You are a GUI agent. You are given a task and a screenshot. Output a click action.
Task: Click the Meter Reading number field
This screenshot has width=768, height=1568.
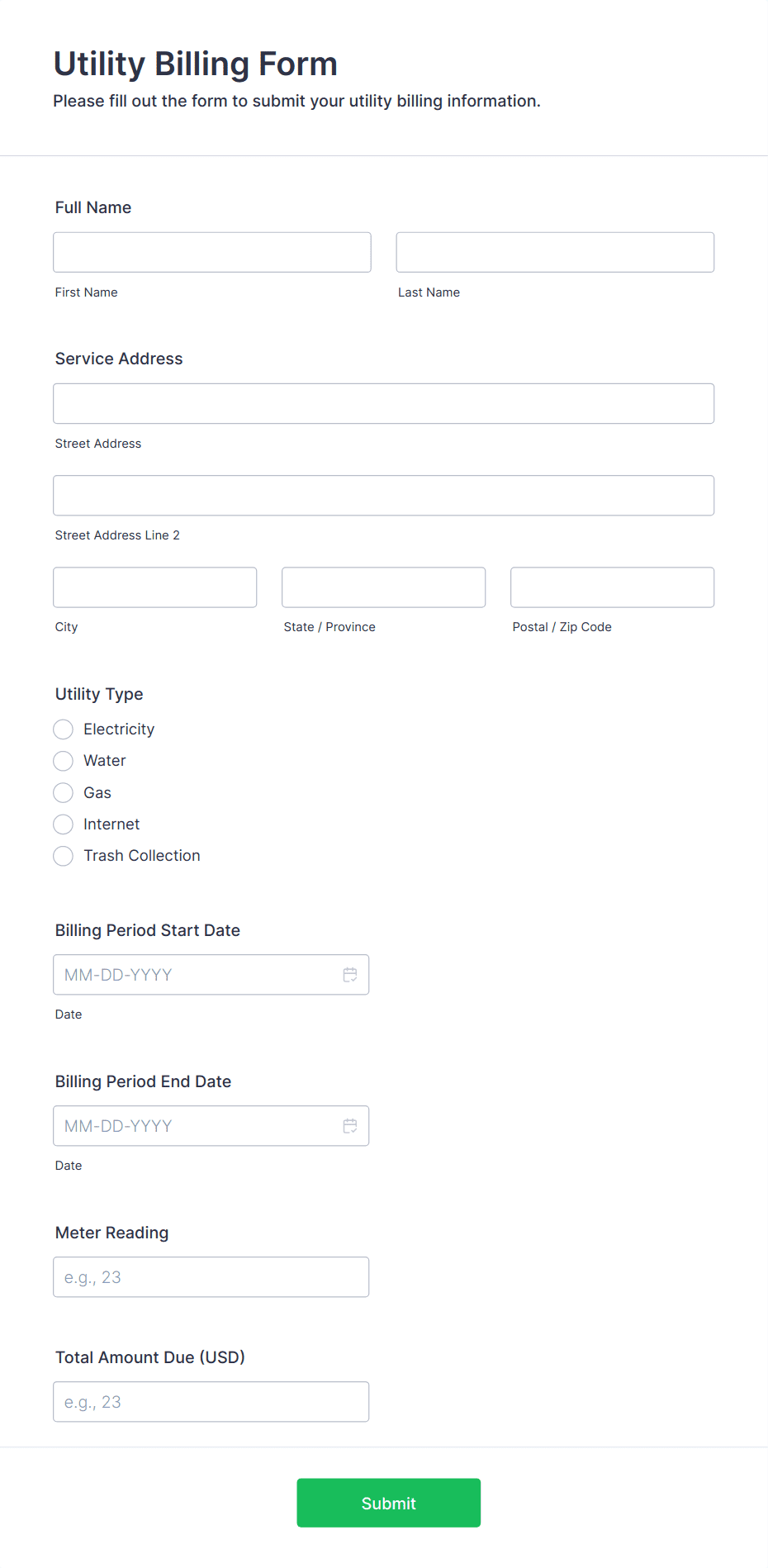211,1277
